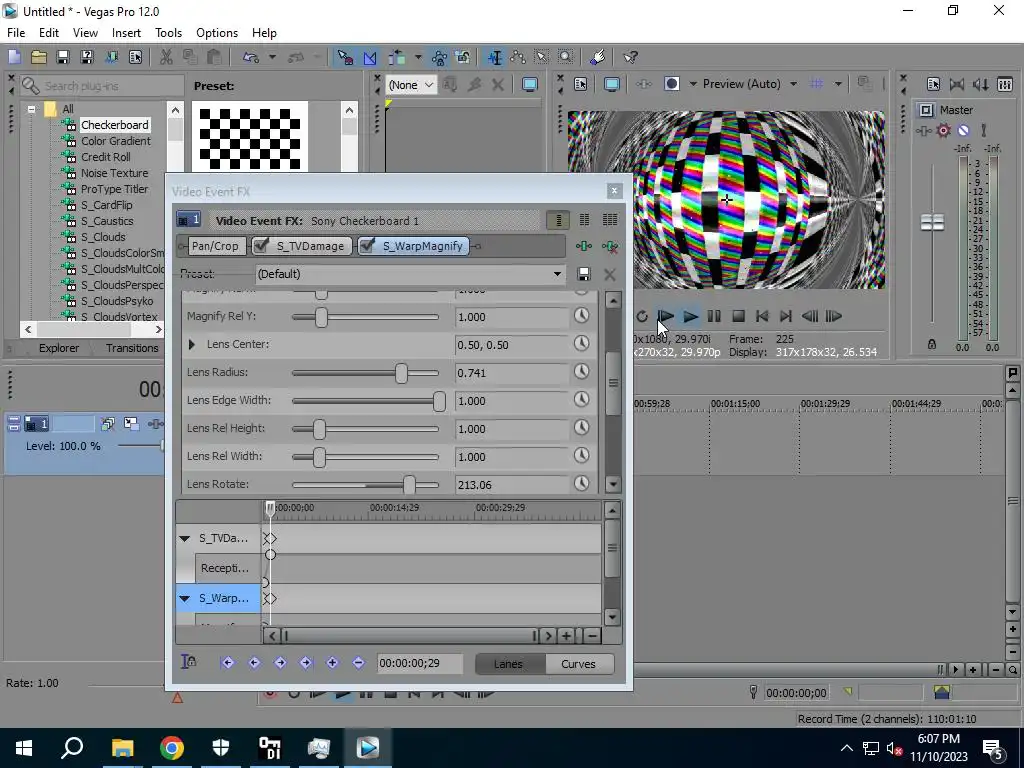Toggle Mute on Master bus
Screen dimensions: 1024x768
tap(963, 131)
